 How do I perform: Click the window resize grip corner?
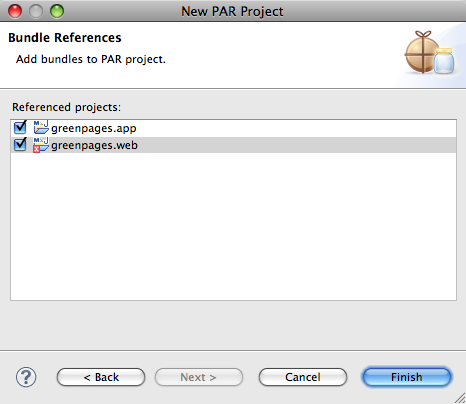pos(460,398)
